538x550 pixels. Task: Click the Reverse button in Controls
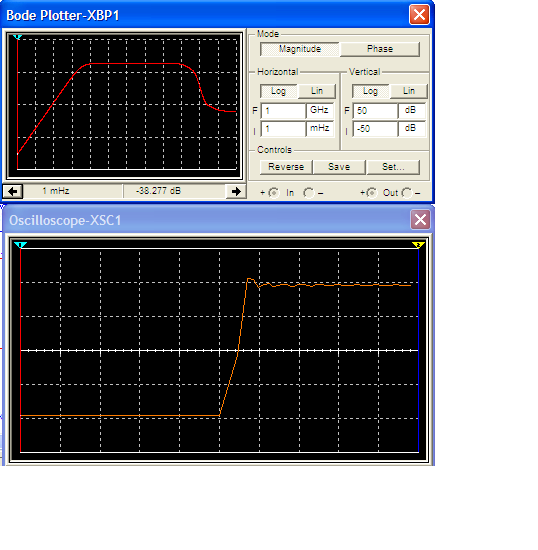tap(286, 167)
